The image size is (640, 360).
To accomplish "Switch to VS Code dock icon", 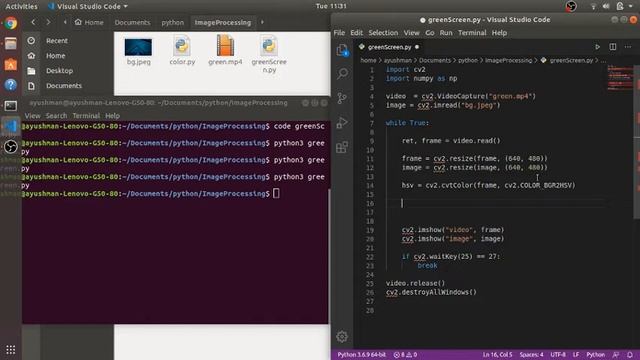I will click(x=11, y=126).
